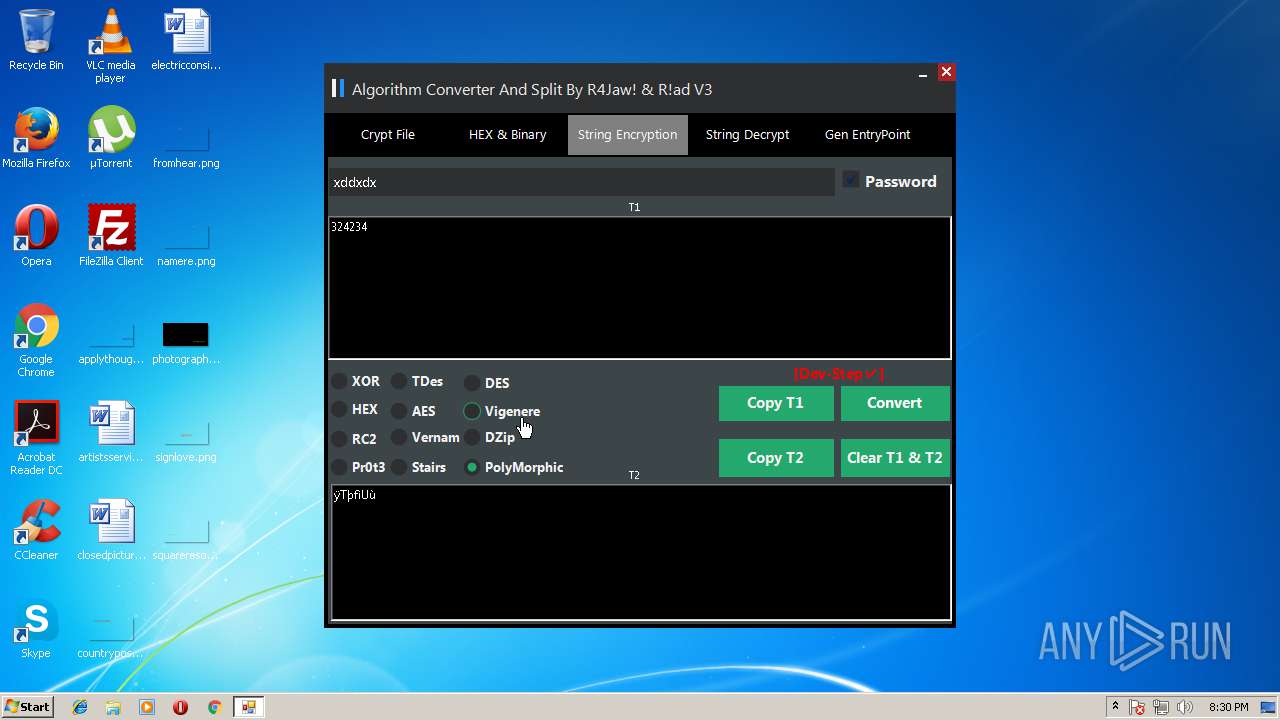Switch to the HEX & Binary tab
The height and width of the screenshot is (720, 1280).
(x=508, y=134)
